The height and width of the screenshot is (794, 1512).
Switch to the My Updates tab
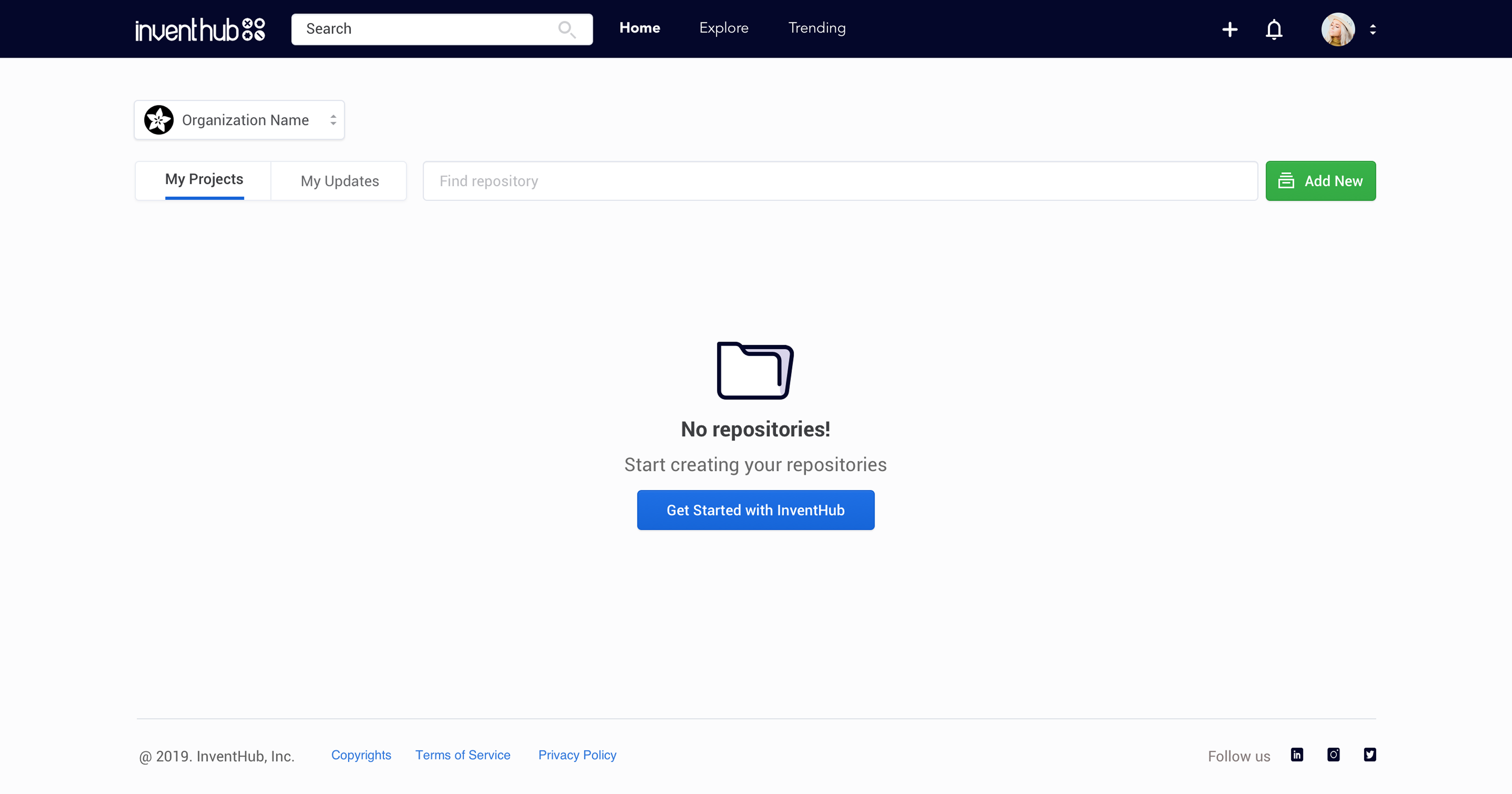click(x=339, y=181)
